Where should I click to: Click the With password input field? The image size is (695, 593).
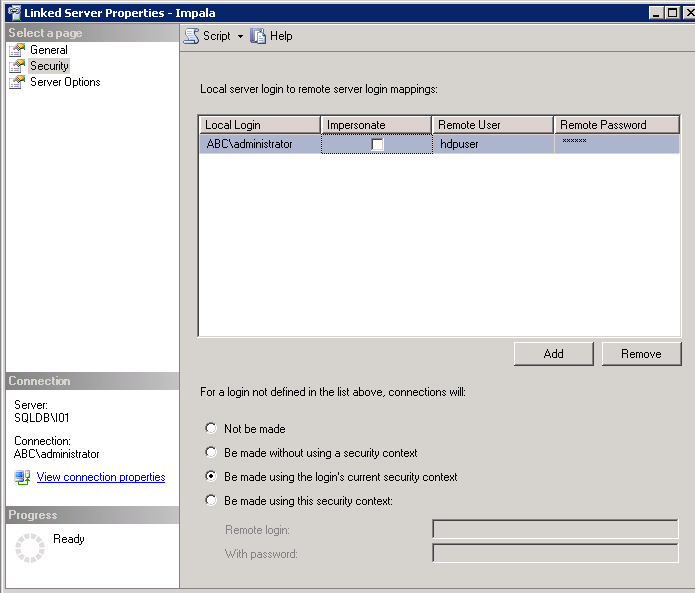(555, 553)
